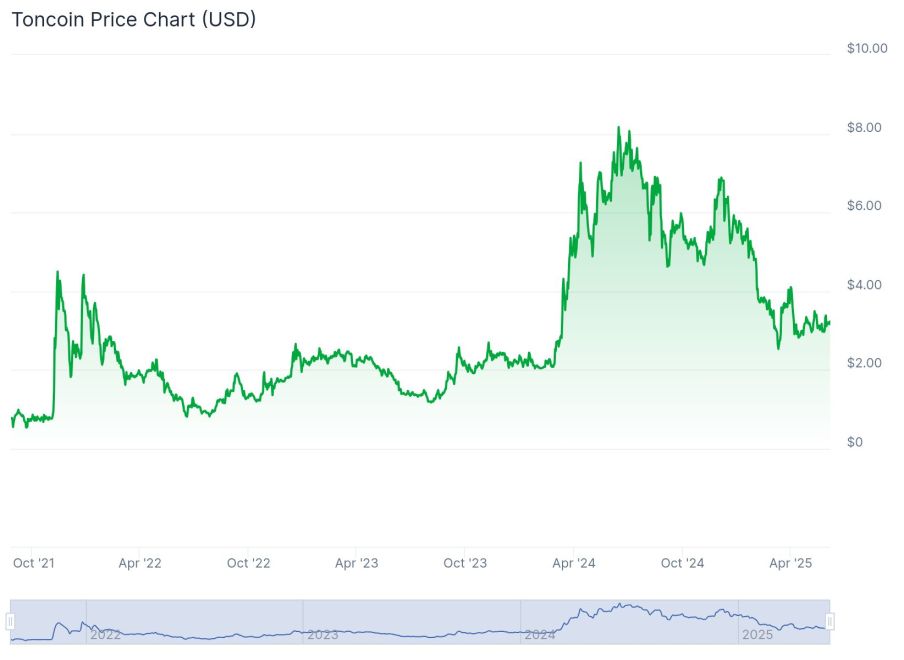This screenshot has height=660, width=904.
Task: Click the Oct '23 x-axis label
Action: (465, 563)
